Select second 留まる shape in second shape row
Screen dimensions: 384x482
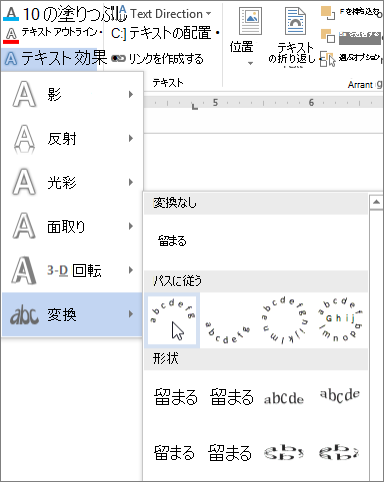(x=230, y=453)
